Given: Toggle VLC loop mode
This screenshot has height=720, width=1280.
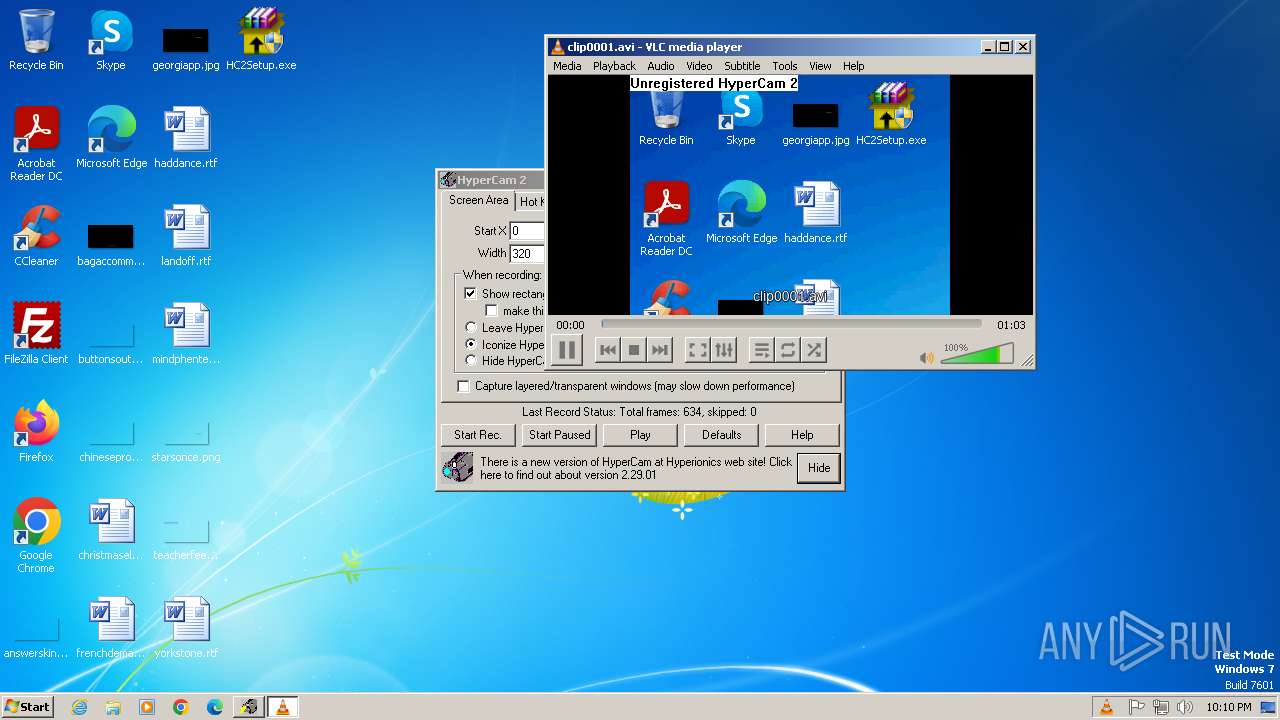Looking at the screenshot, I should (787, 350).
